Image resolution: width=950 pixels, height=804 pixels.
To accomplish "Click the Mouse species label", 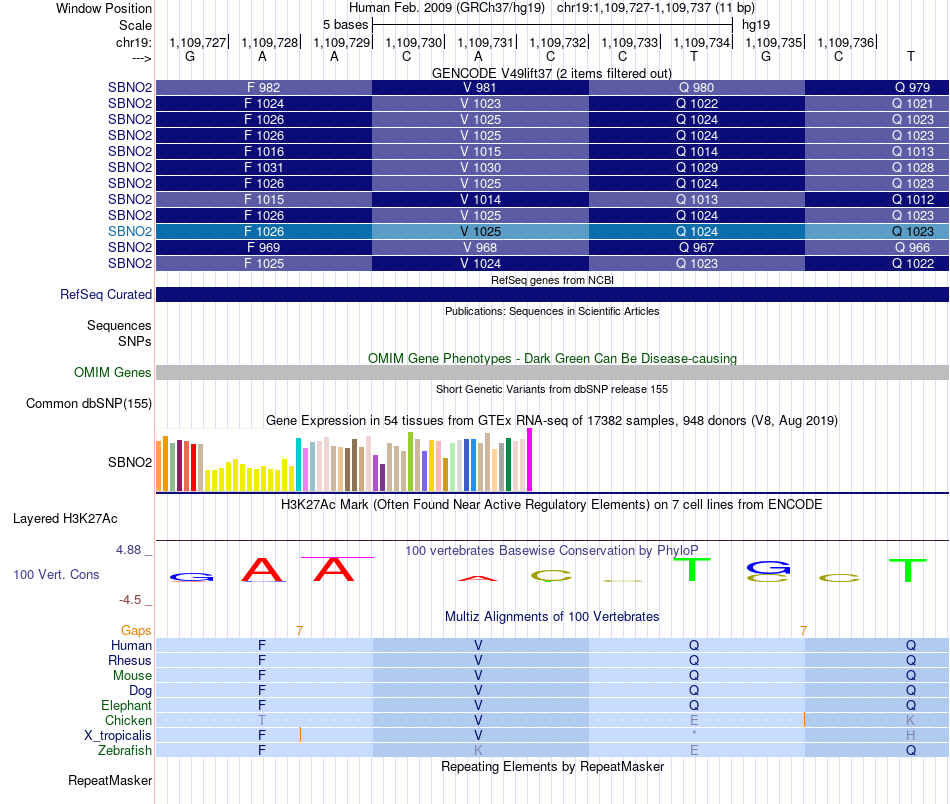I will click(x=132, y=676).
